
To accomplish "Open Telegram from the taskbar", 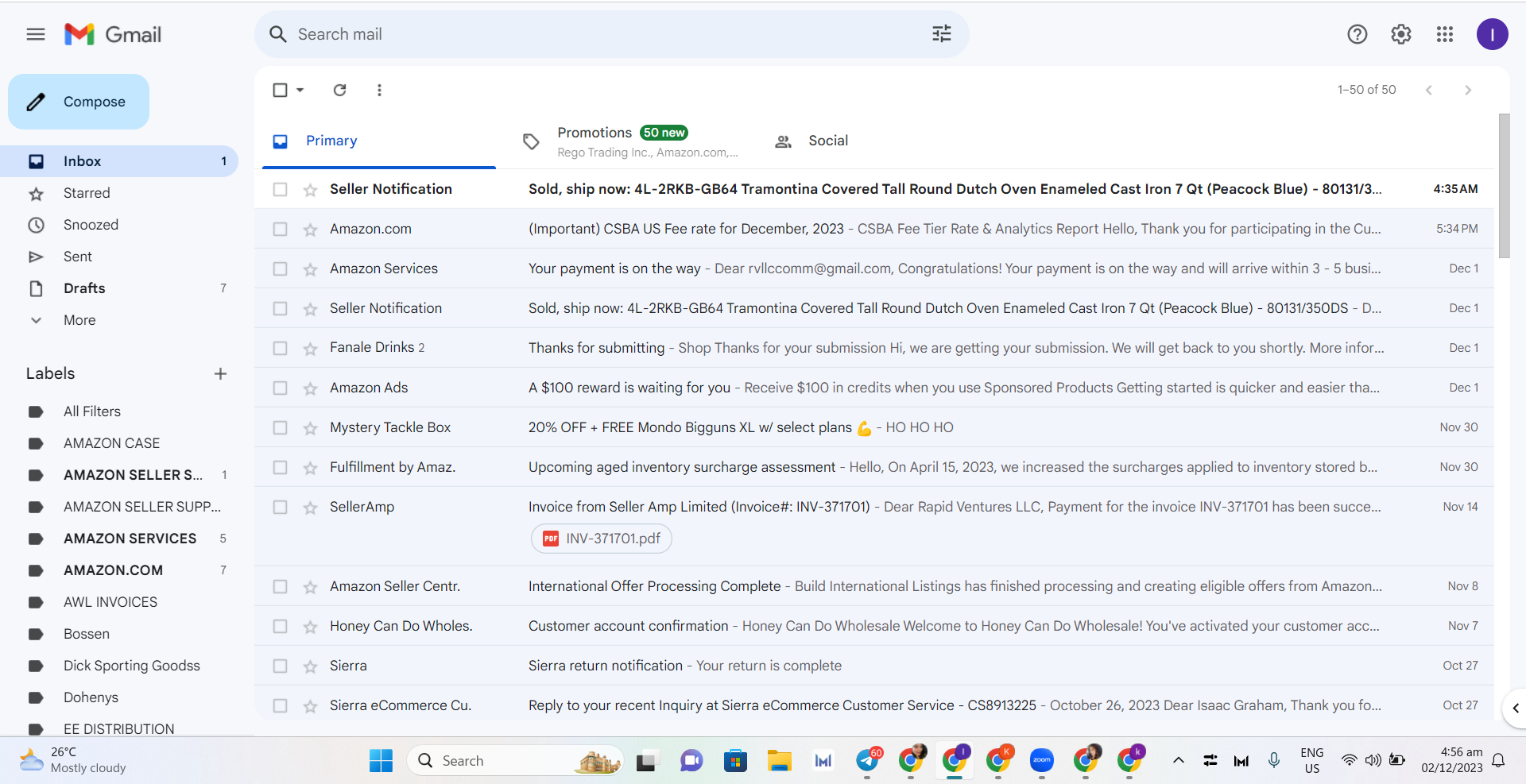I will (867, 760).
